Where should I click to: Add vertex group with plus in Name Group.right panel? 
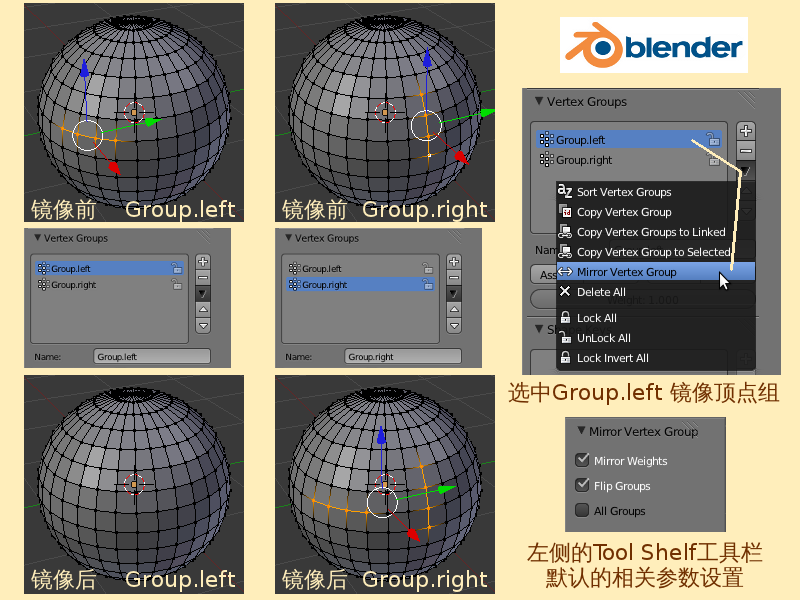(454, 262)
